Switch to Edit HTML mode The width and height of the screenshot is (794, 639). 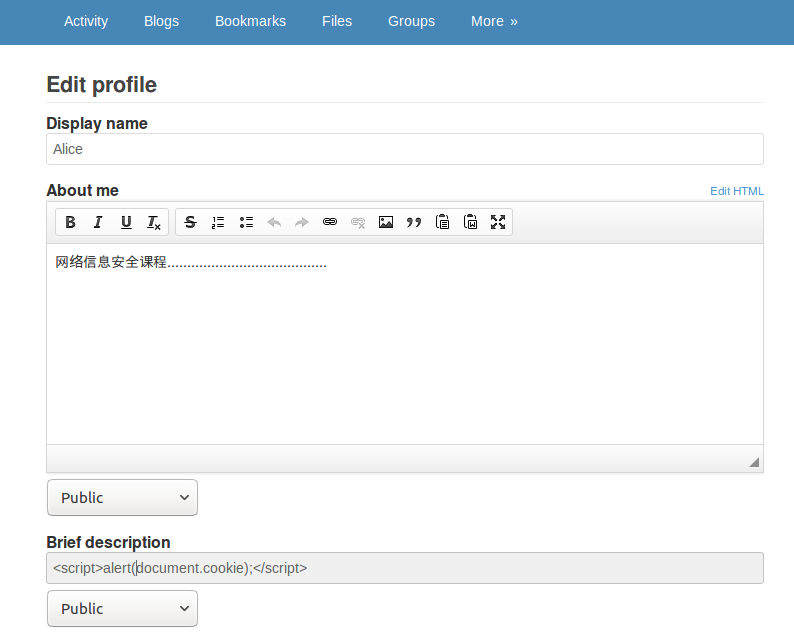pos(737,191)
